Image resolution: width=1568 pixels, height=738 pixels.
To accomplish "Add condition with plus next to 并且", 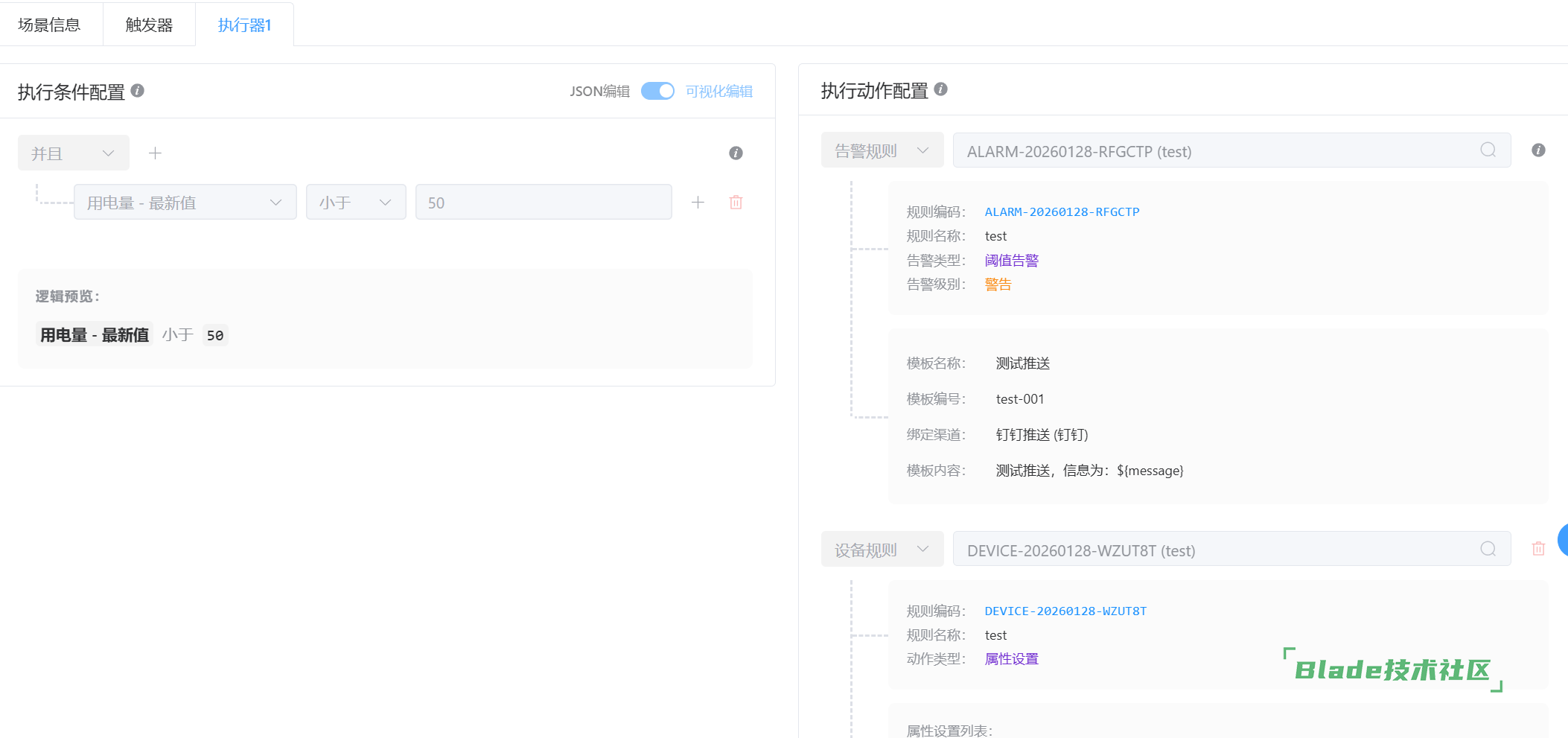I will [x=155, y=153].
